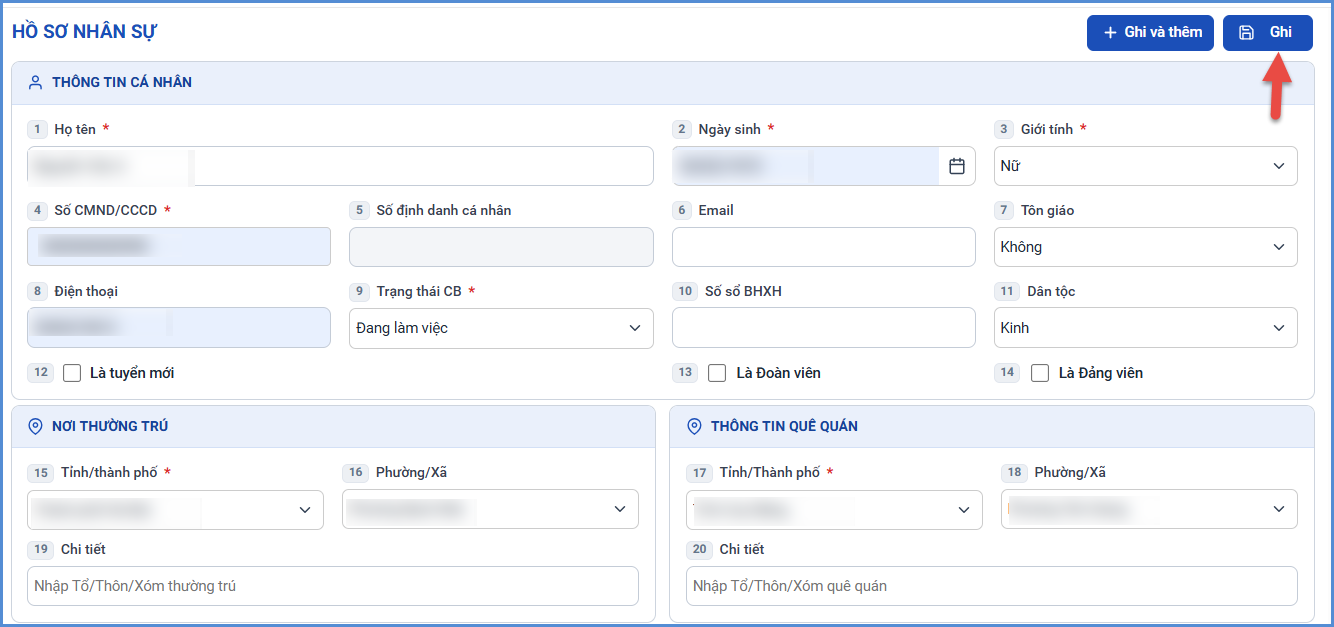1334x627 pixels.
Task: Click the Ghi và thêm button
Action: click(1151, 32)
